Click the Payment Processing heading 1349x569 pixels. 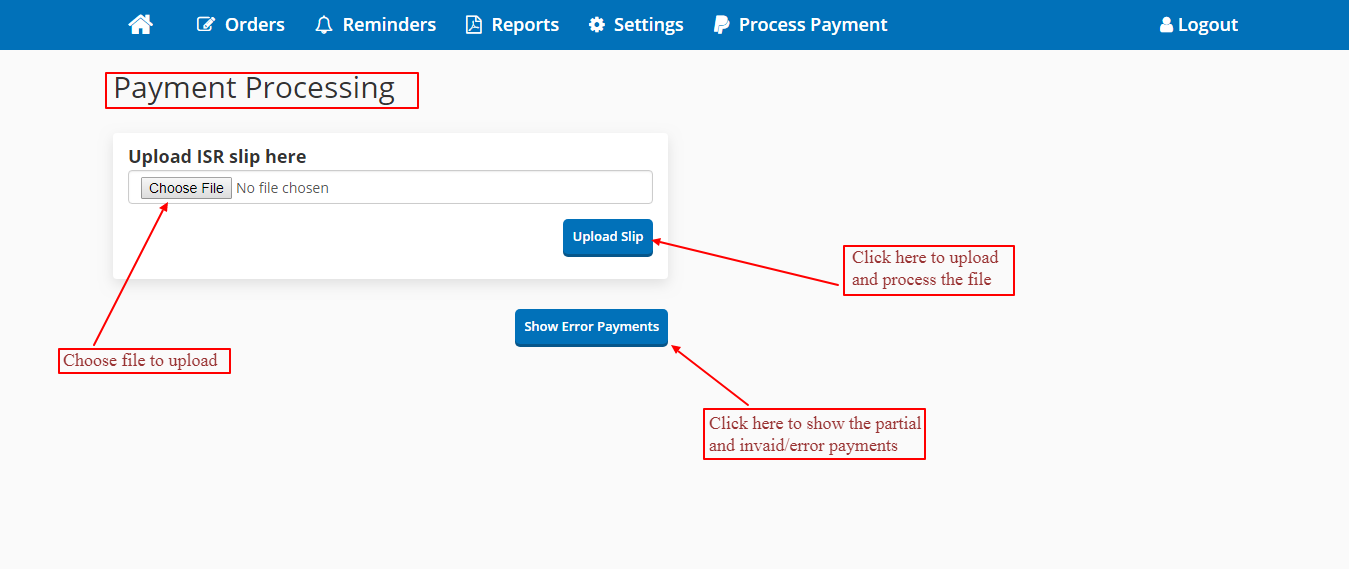pos(254,88)
